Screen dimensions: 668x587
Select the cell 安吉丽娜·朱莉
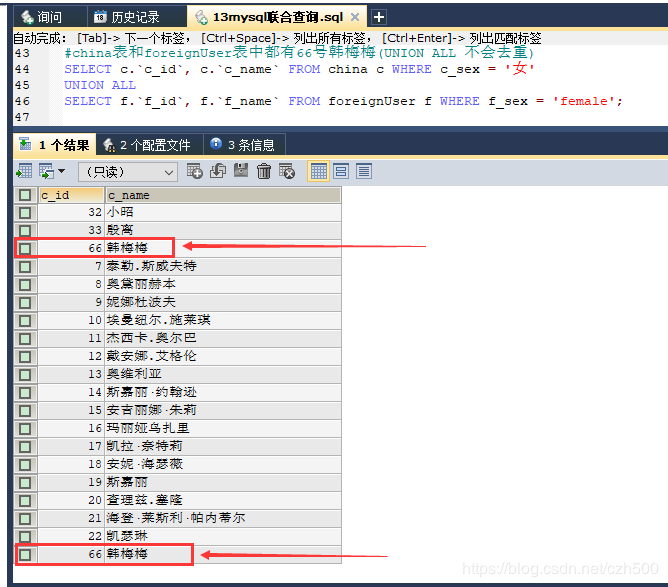(223, 410)
